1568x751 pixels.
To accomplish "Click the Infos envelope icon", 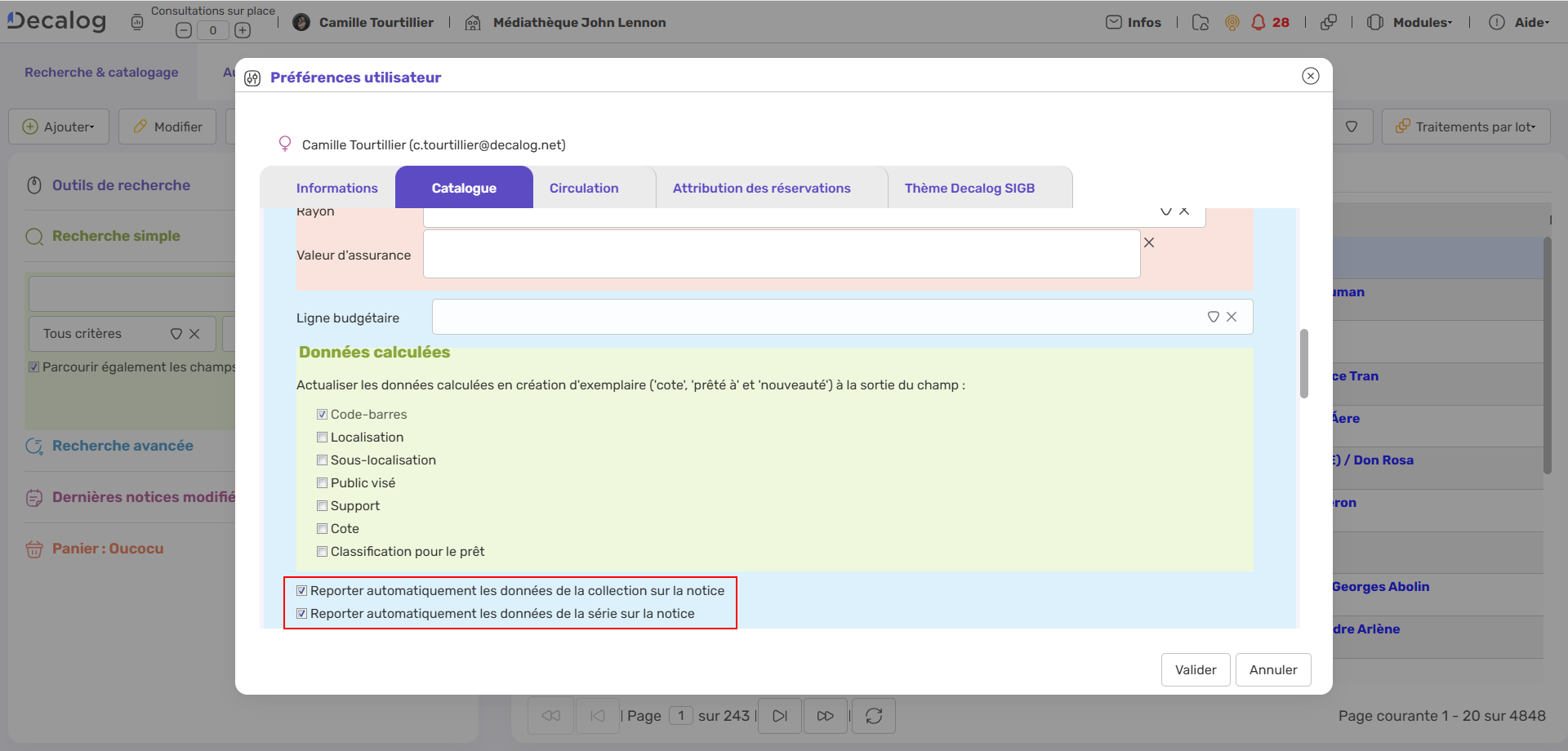I will [x=1114, y=22].
